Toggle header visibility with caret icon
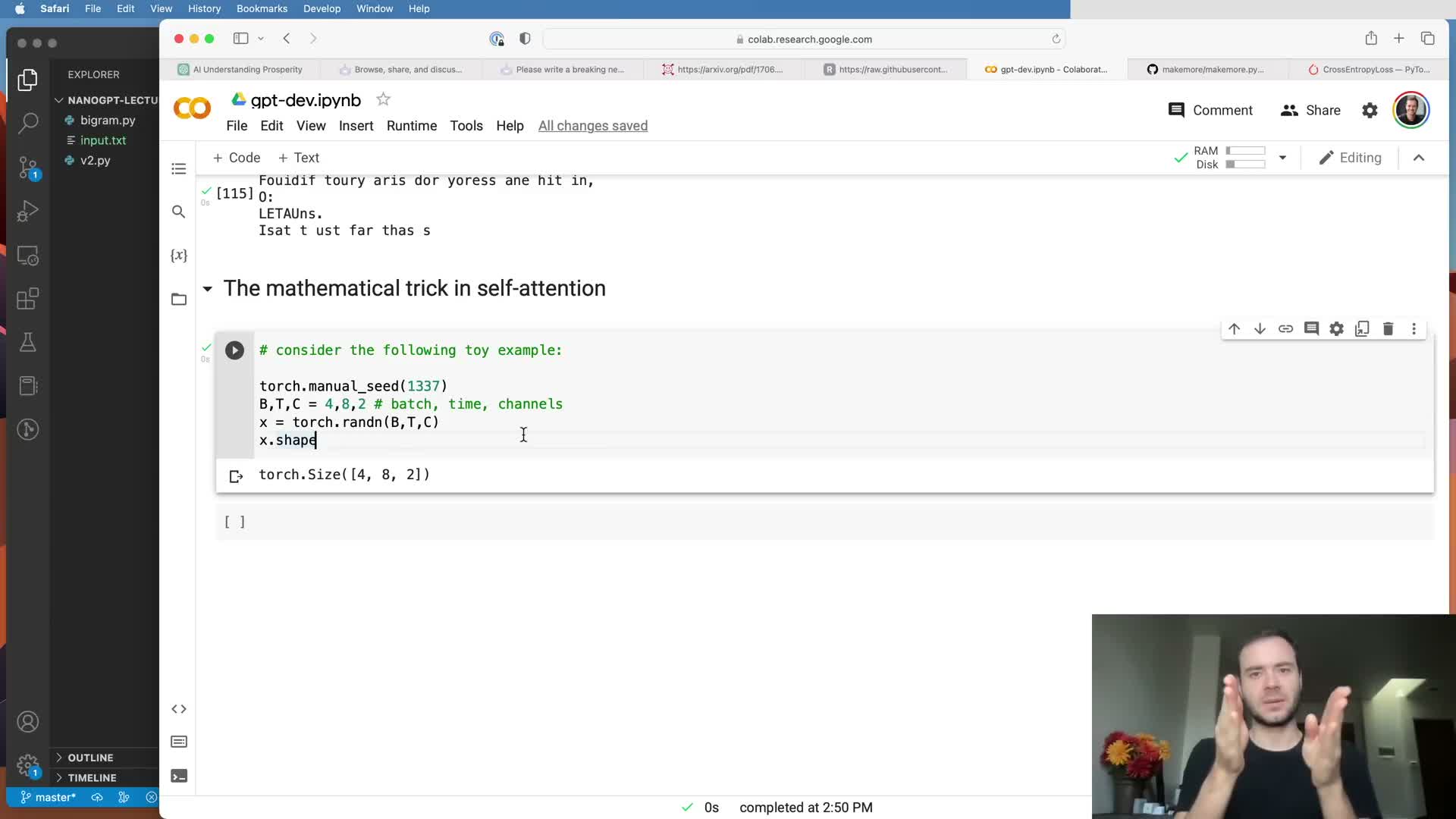Screen dimensions: 1456x819 click(1419, 158)
